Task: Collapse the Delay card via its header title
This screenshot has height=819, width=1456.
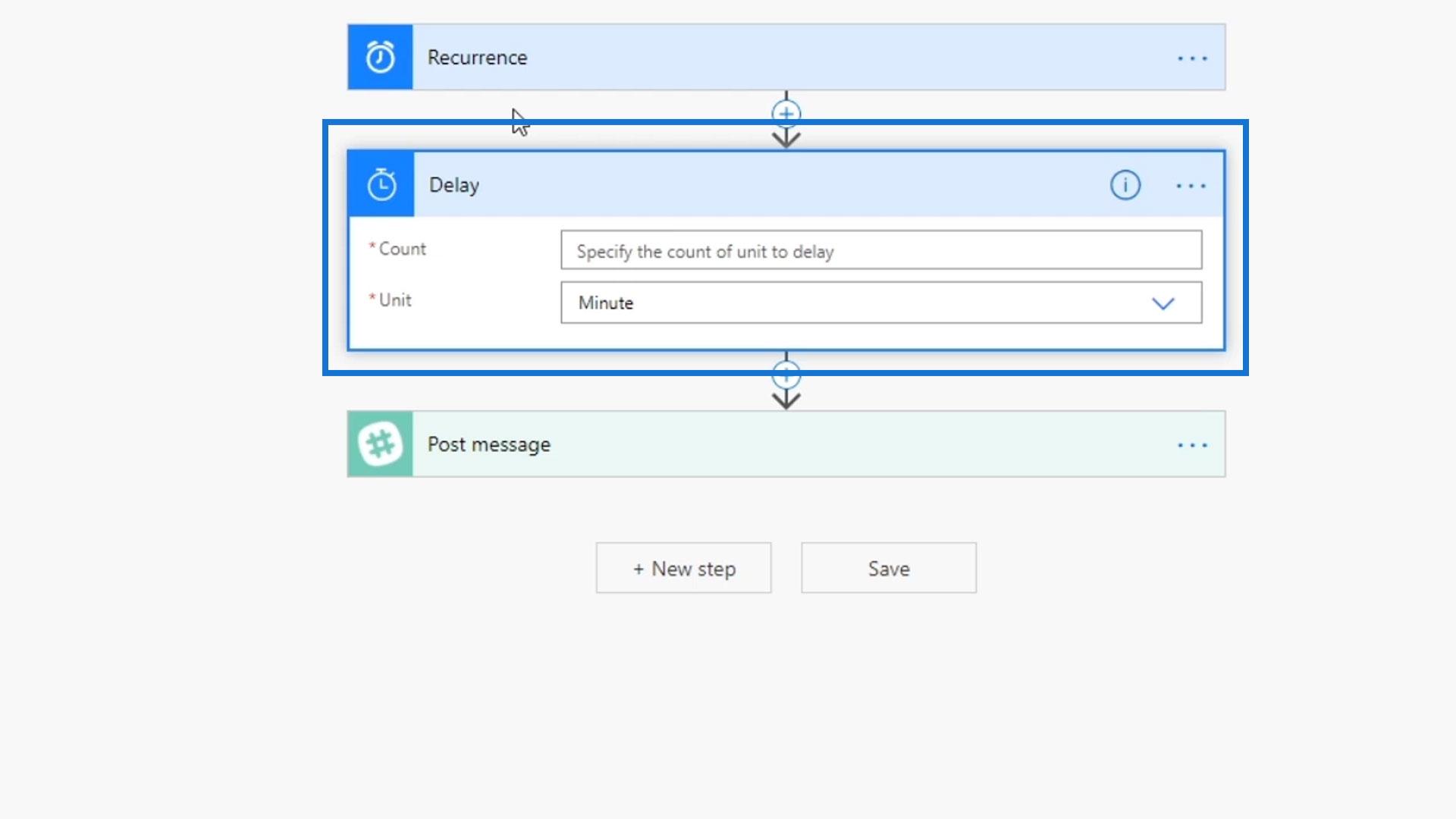Action: tap(453, 185)
